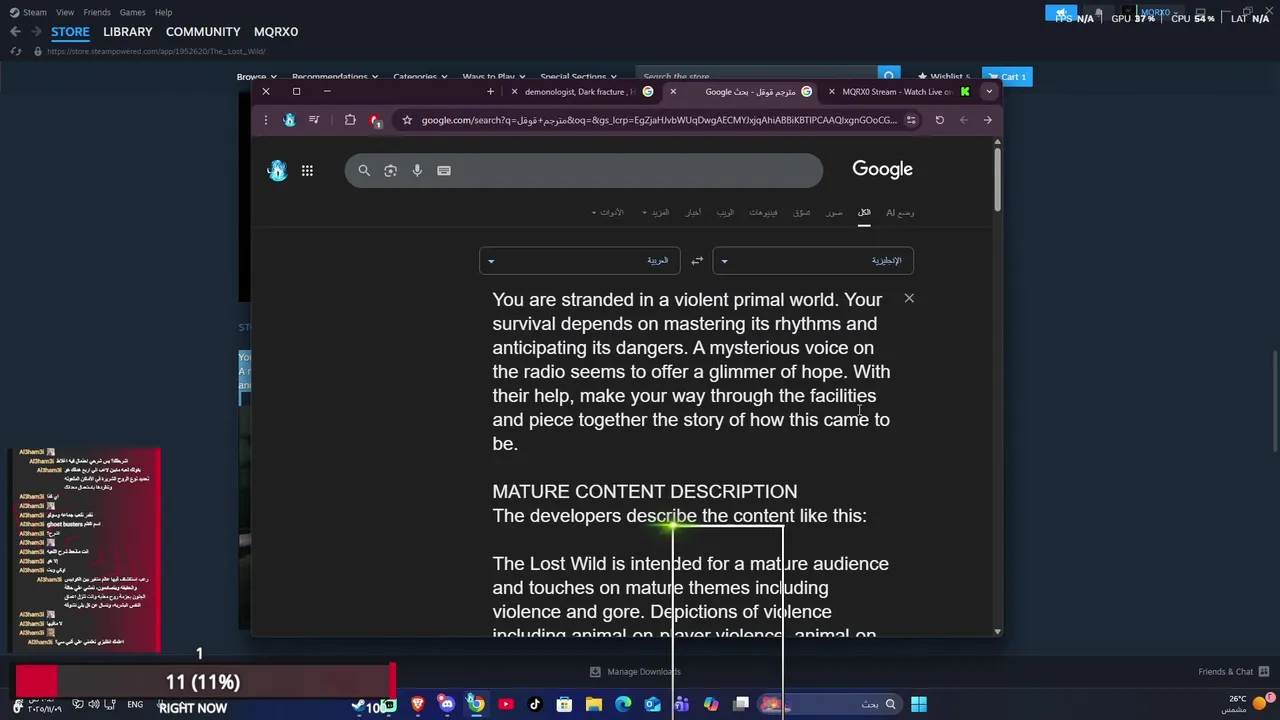
Task: Close the demonologist search tab
Action: coord(514,91)
